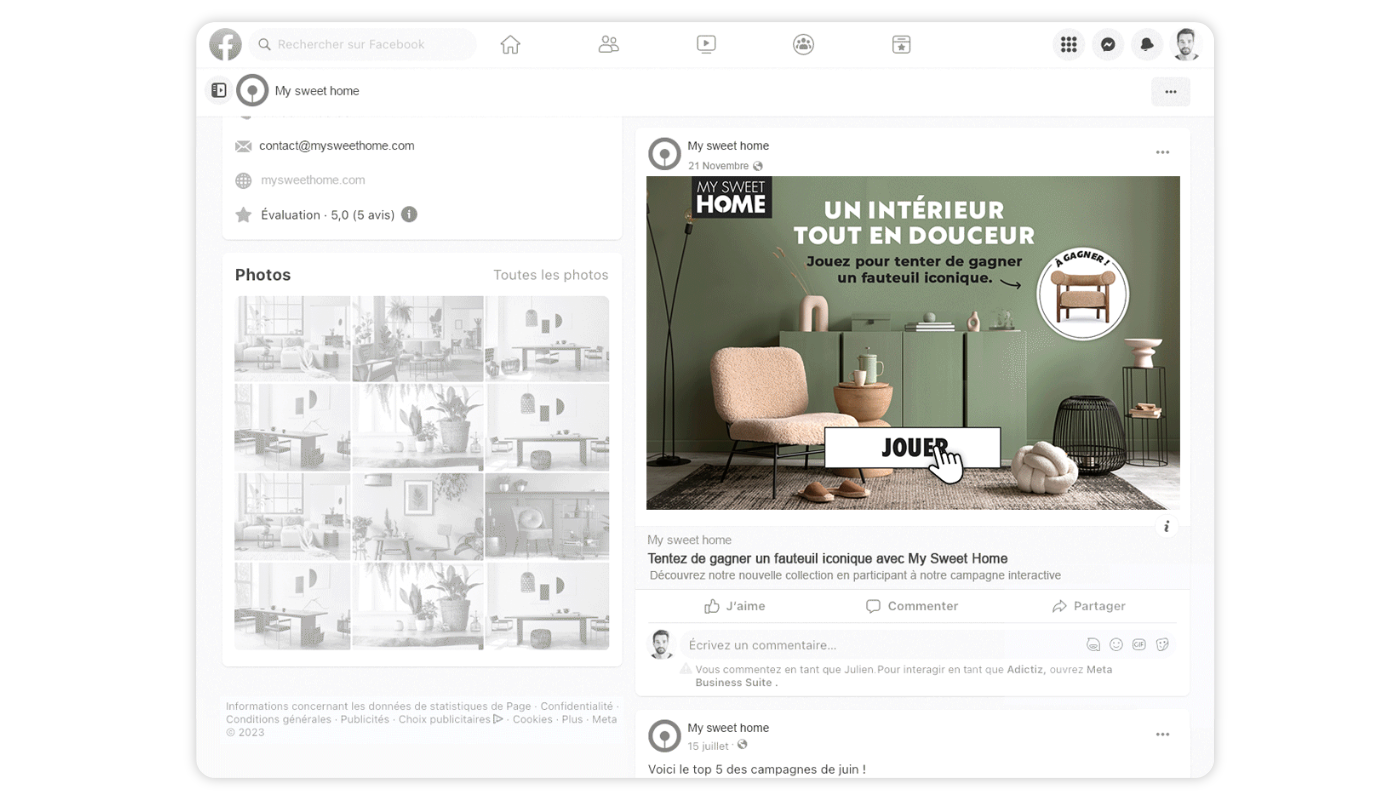Screen dimensions: 1400x800
Task: Open the profile avatar menu
Action: pyautogui.click(x=1186, y=44)
